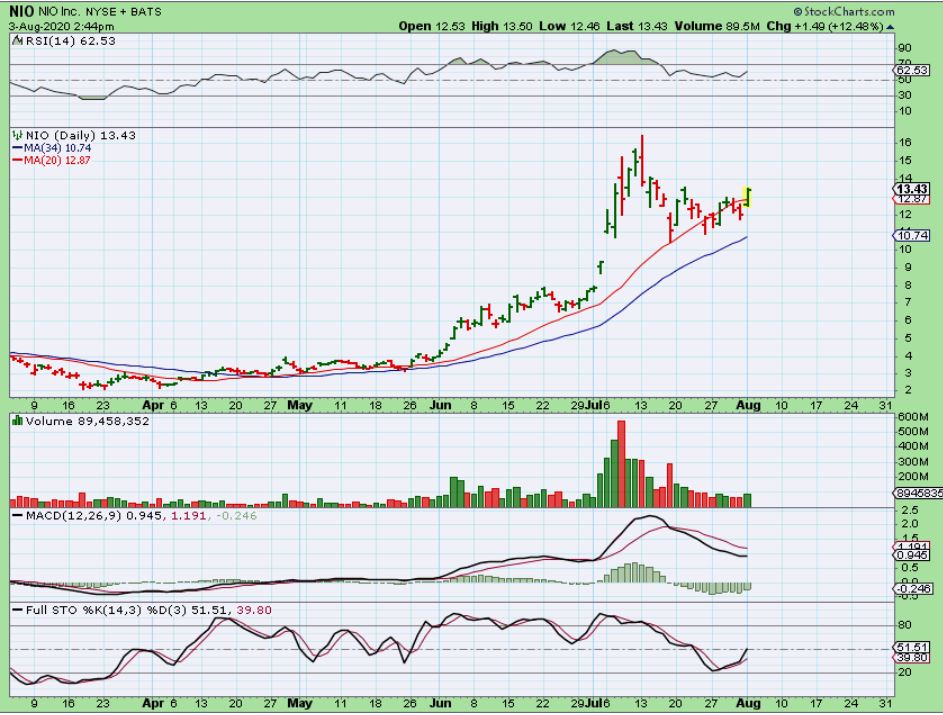Click the 600M label on volume axis
The height and width of the screenshot is (715, 943).
912,417
